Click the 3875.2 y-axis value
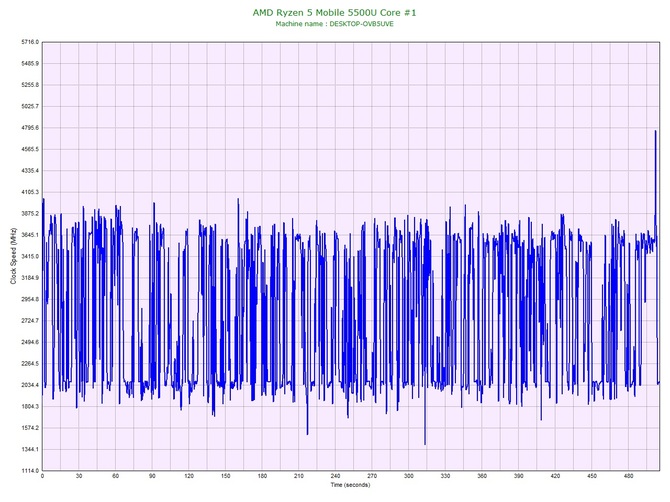Viewport: 670px width, 502px height. 30,213
